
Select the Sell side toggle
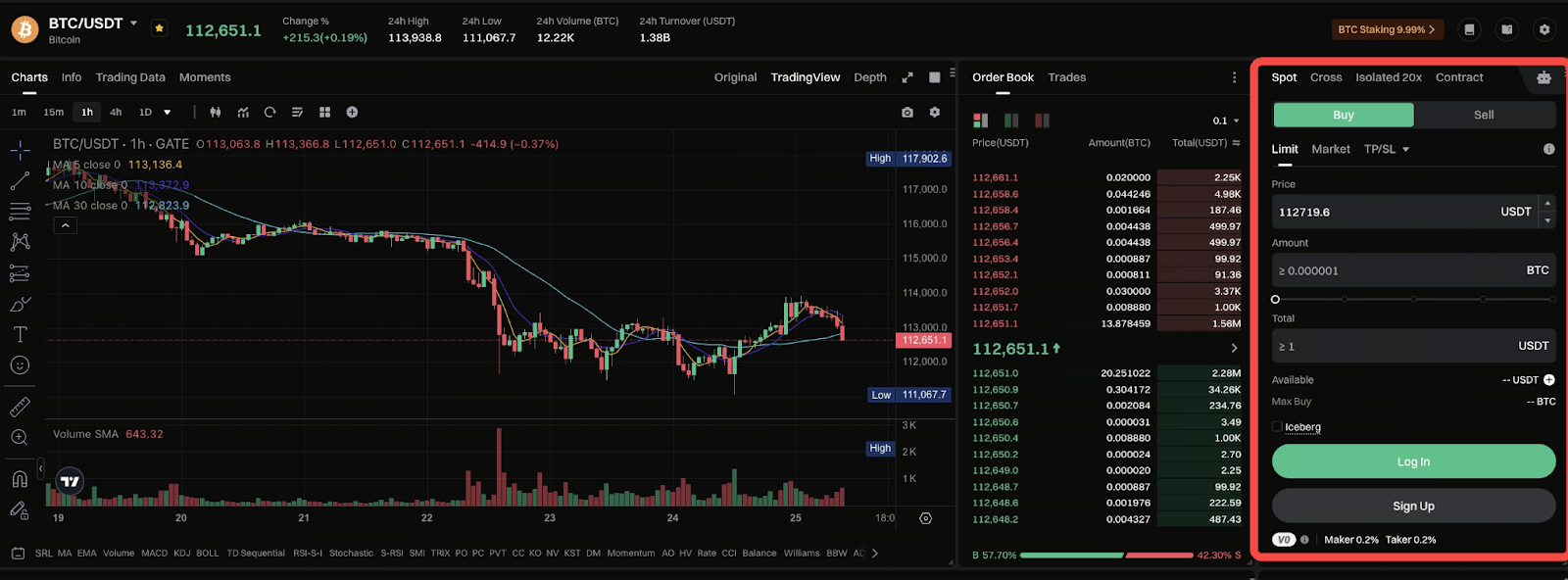pos(1485,115)
